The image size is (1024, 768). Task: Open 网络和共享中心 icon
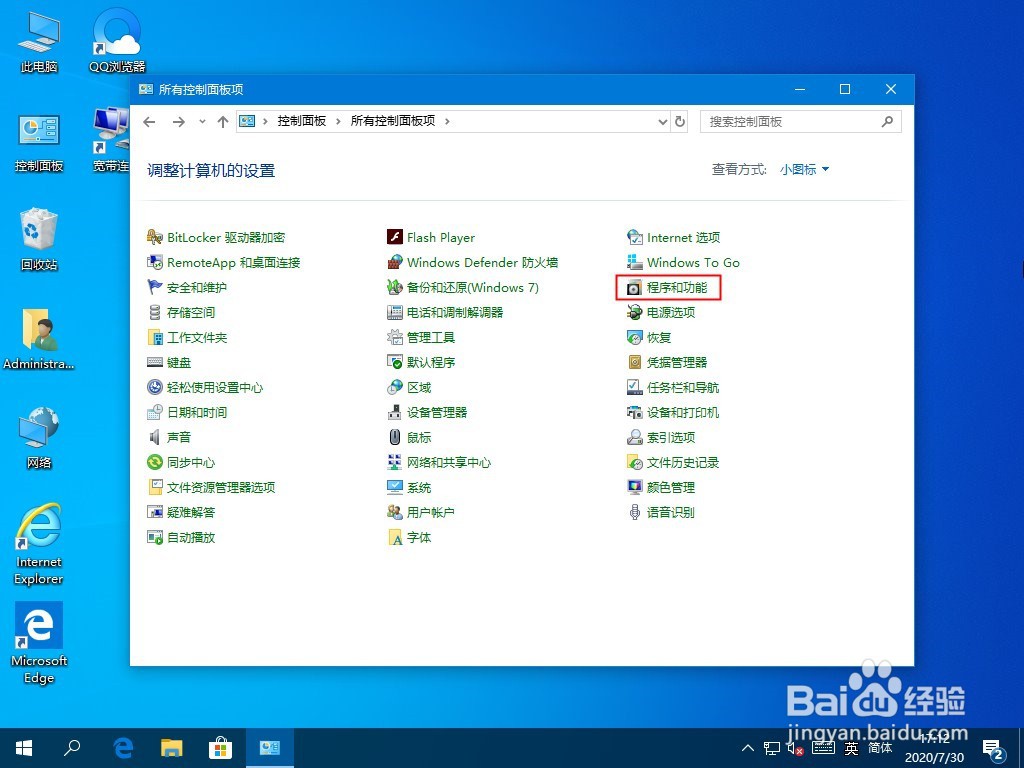pos(394,462)
